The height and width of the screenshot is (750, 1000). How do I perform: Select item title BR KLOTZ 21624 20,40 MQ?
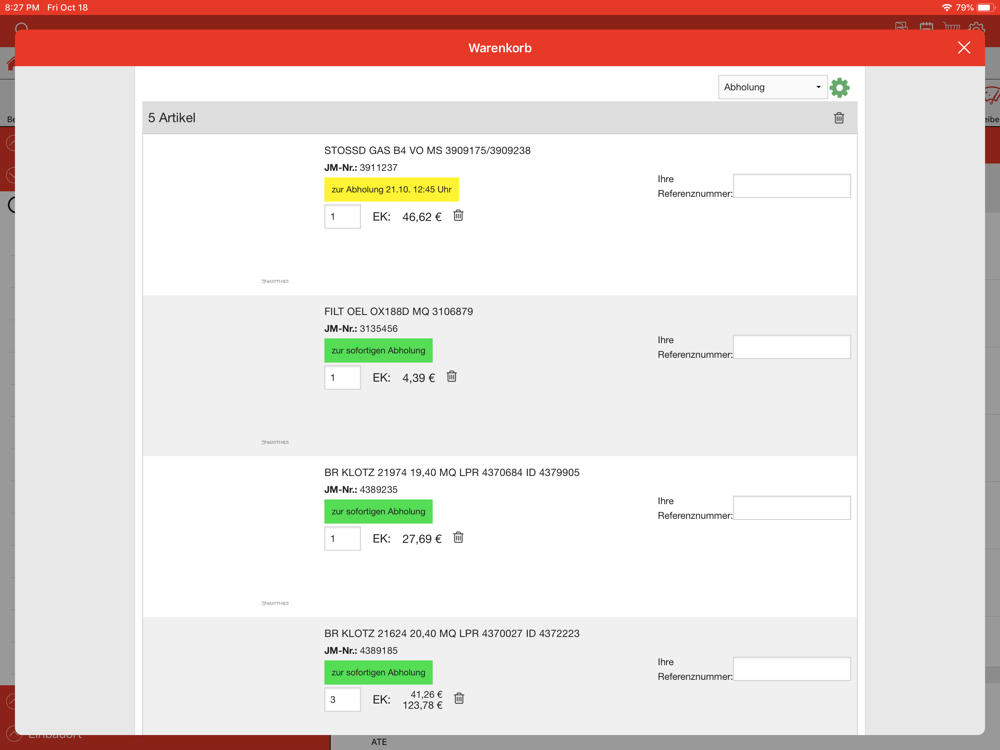coord(452,633)
